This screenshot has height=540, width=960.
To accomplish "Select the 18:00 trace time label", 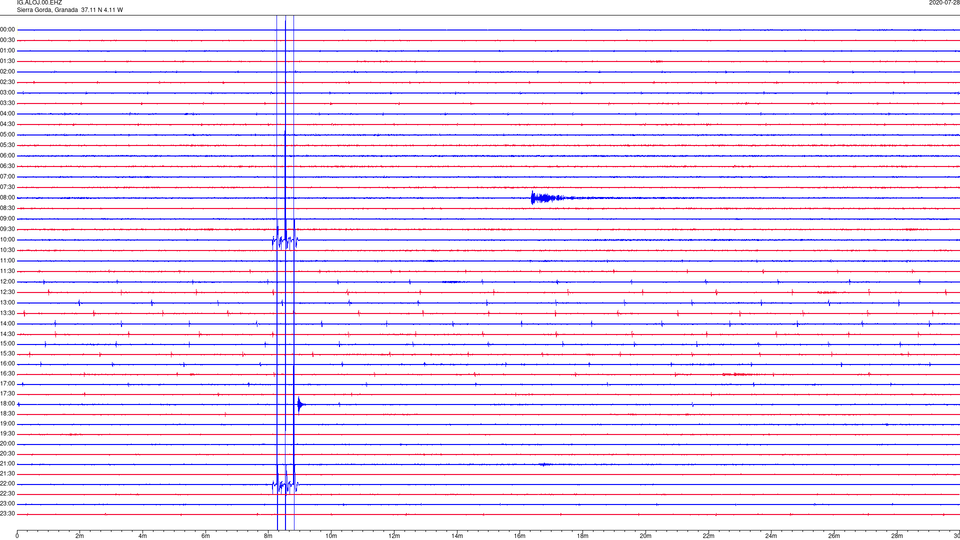I will pyautogui.click(x=8, y=403).
